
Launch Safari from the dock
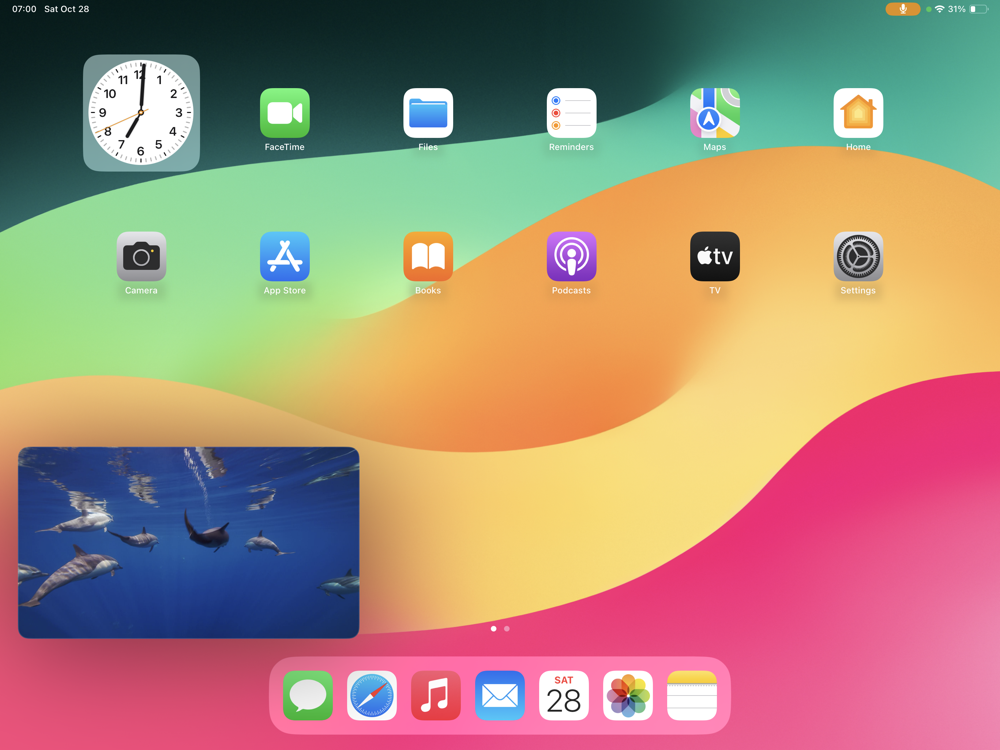tap(372, 695)
